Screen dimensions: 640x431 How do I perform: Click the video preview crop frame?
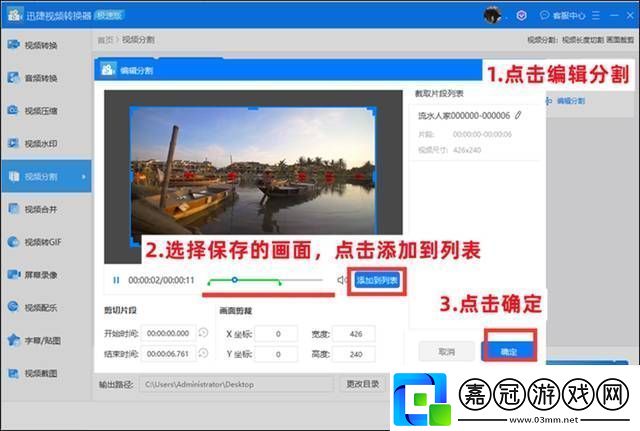pyautogui.click(x=253, y=176)
